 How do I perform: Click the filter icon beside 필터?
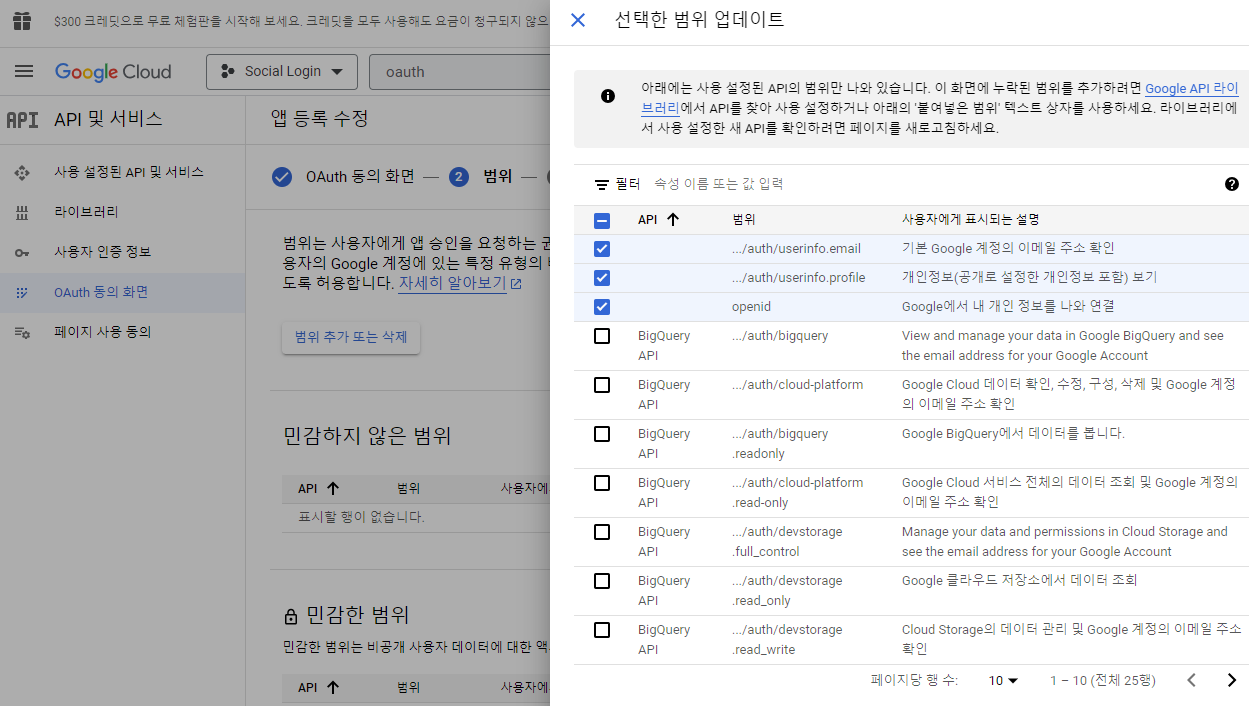coord(602,184)
